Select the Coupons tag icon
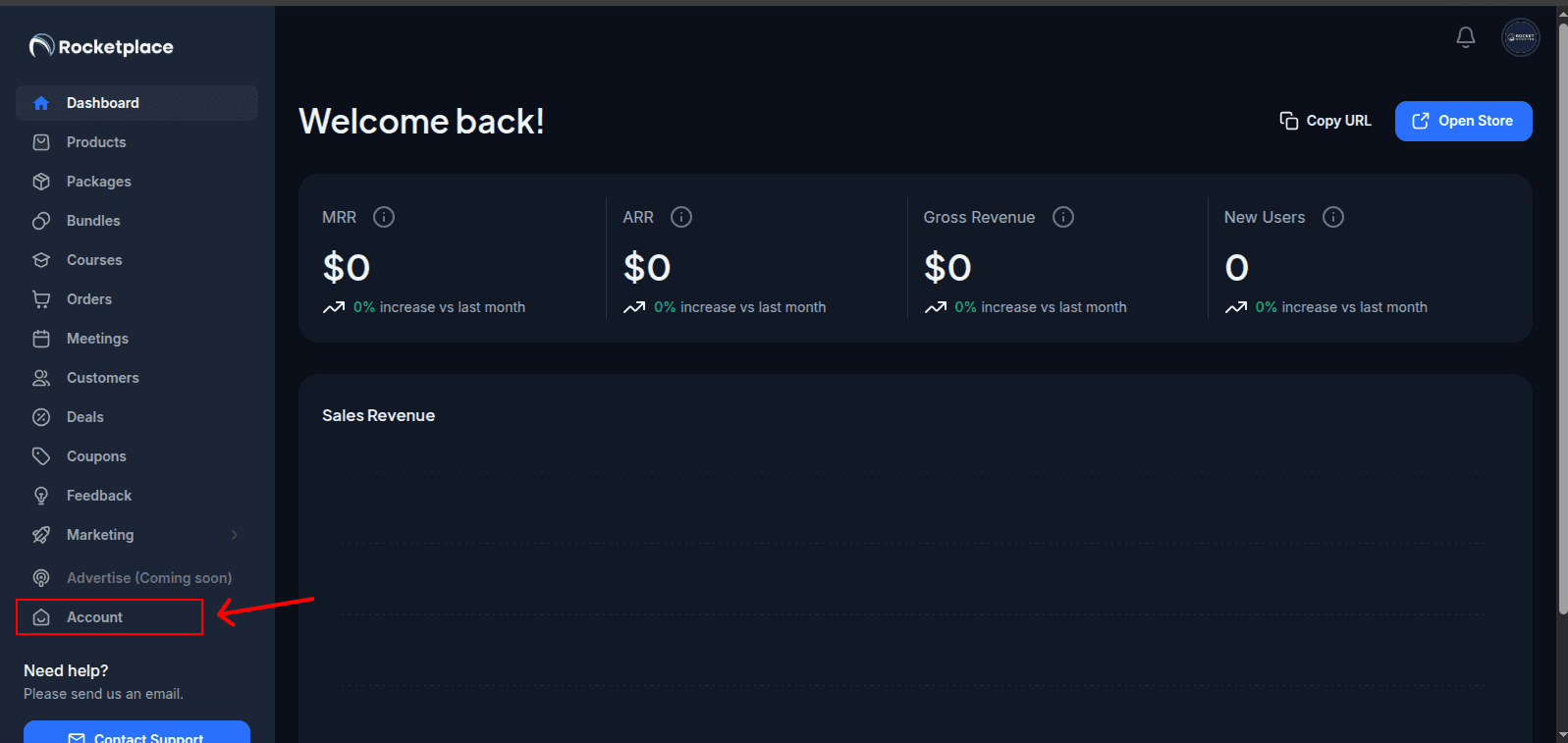 (x=41, y=455)
